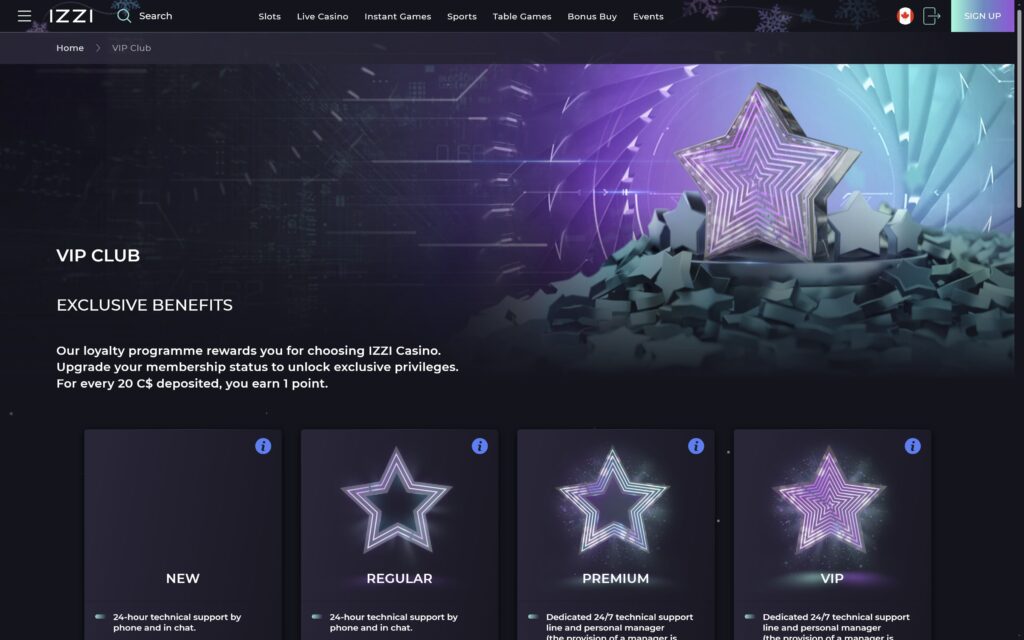The height and width of the screenshot is (640, 1024).
Task: Click the SIGN UP button
Action: point(982,16)
